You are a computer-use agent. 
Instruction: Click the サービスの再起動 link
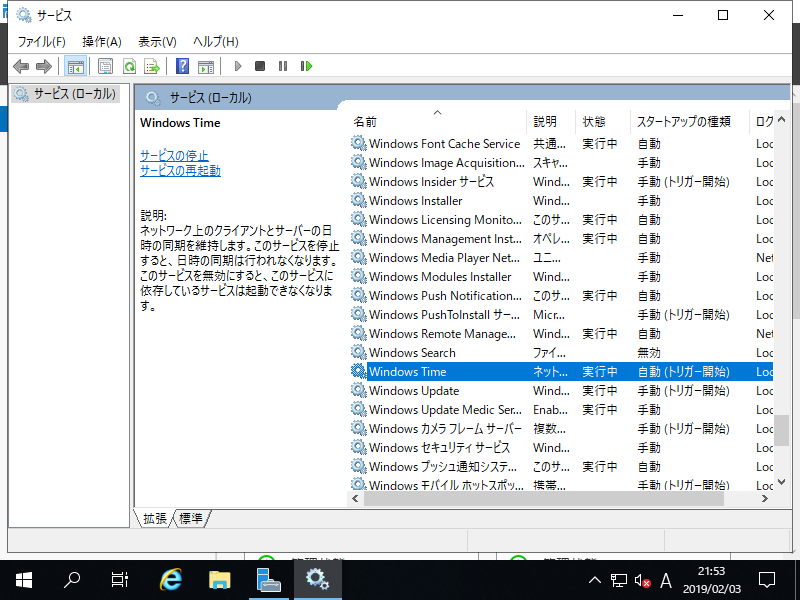coord(179,169)
